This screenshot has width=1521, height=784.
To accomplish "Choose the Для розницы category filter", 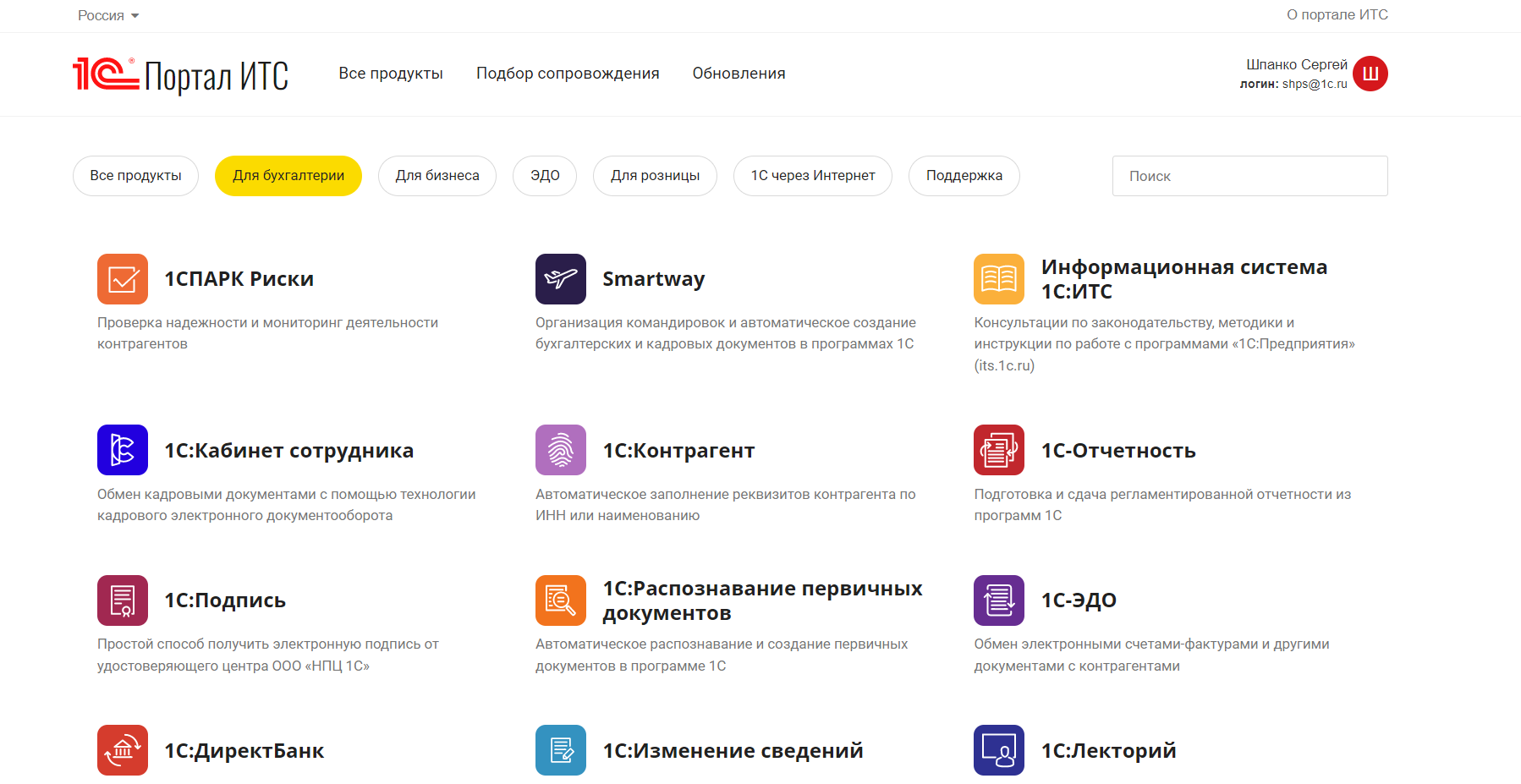I will tap(655, 176).
